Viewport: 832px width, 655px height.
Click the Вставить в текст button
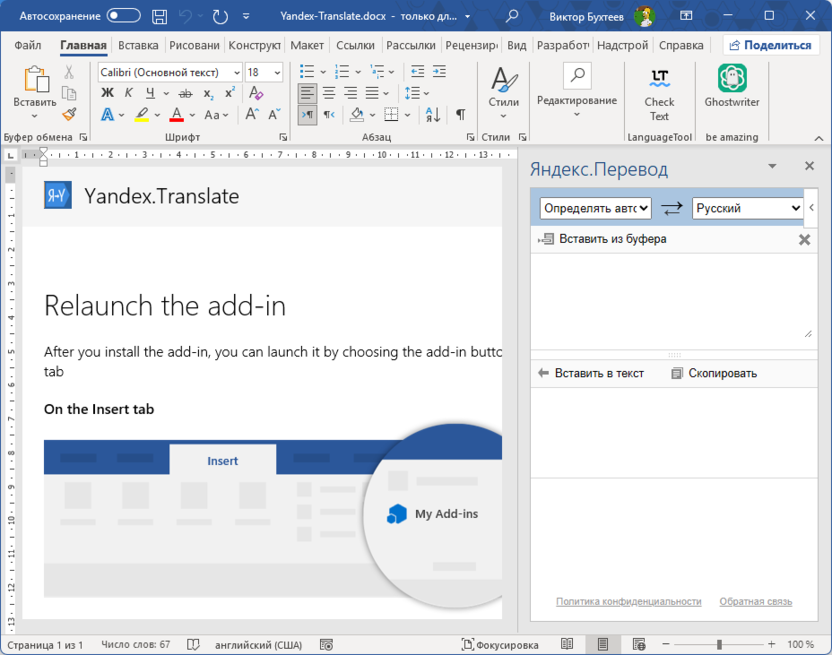tap(591, 373)
